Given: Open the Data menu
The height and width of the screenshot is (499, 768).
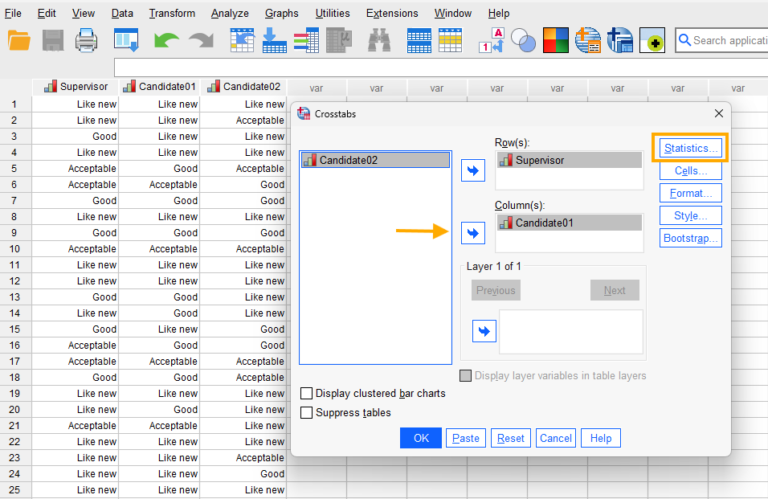Looking at the screenshot, I should pyautogui.click(x=122, y=13).
